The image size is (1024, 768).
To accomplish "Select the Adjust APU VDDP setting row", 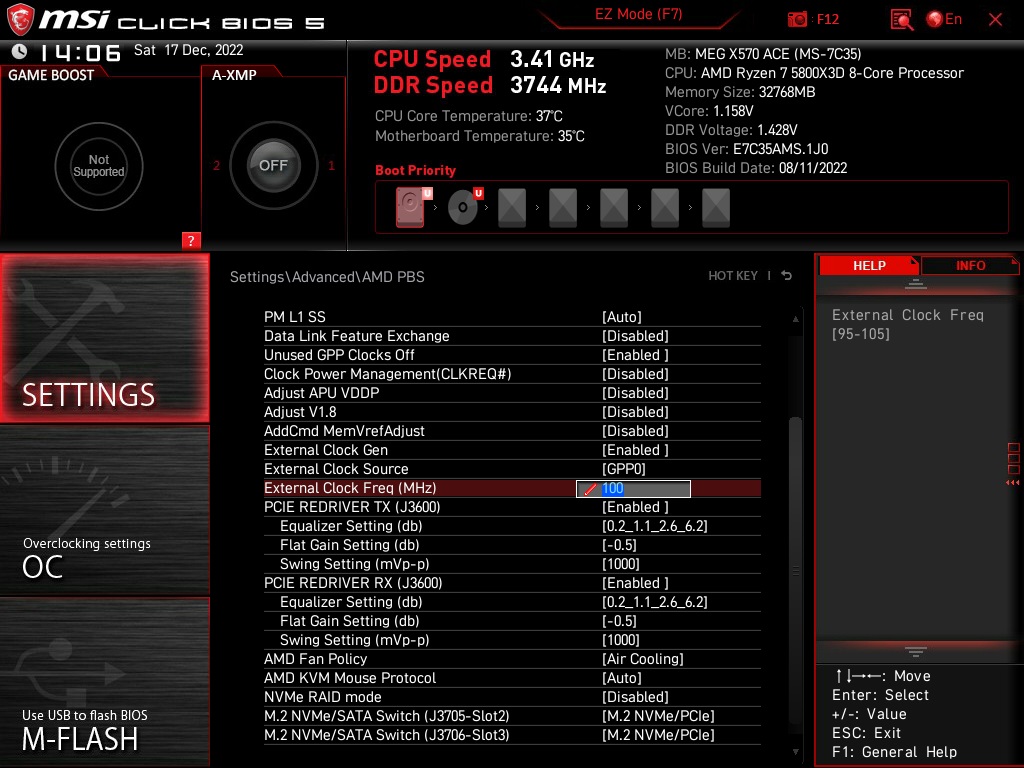I will pos(512,393).
